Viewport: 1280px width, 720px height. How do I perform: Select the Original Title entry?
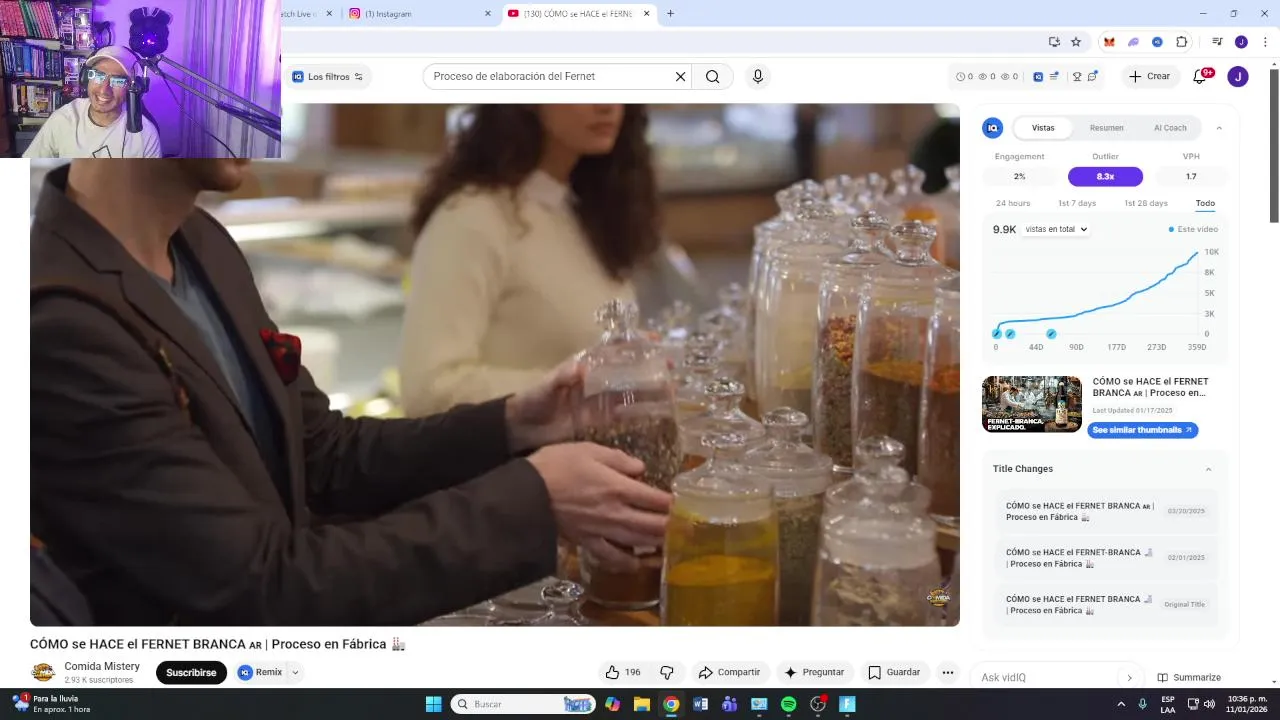coord(1106,604)
